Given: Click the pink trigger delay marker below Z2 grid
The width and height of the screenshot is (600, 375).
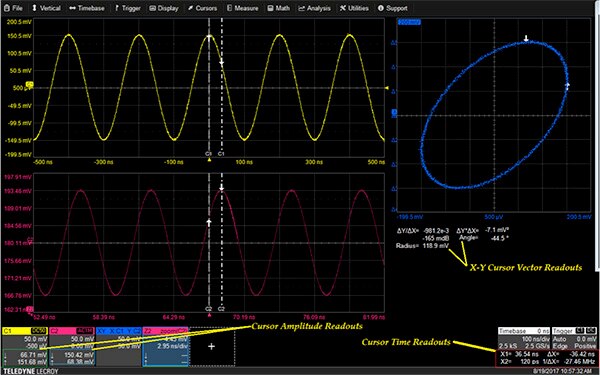Looking at the screenshot, I should [209, 315].
